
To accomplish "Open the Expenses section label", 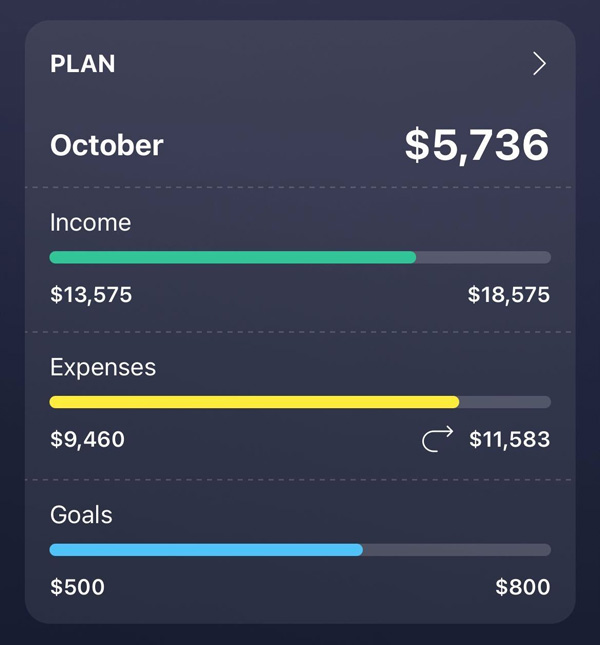I will [103, 367].
